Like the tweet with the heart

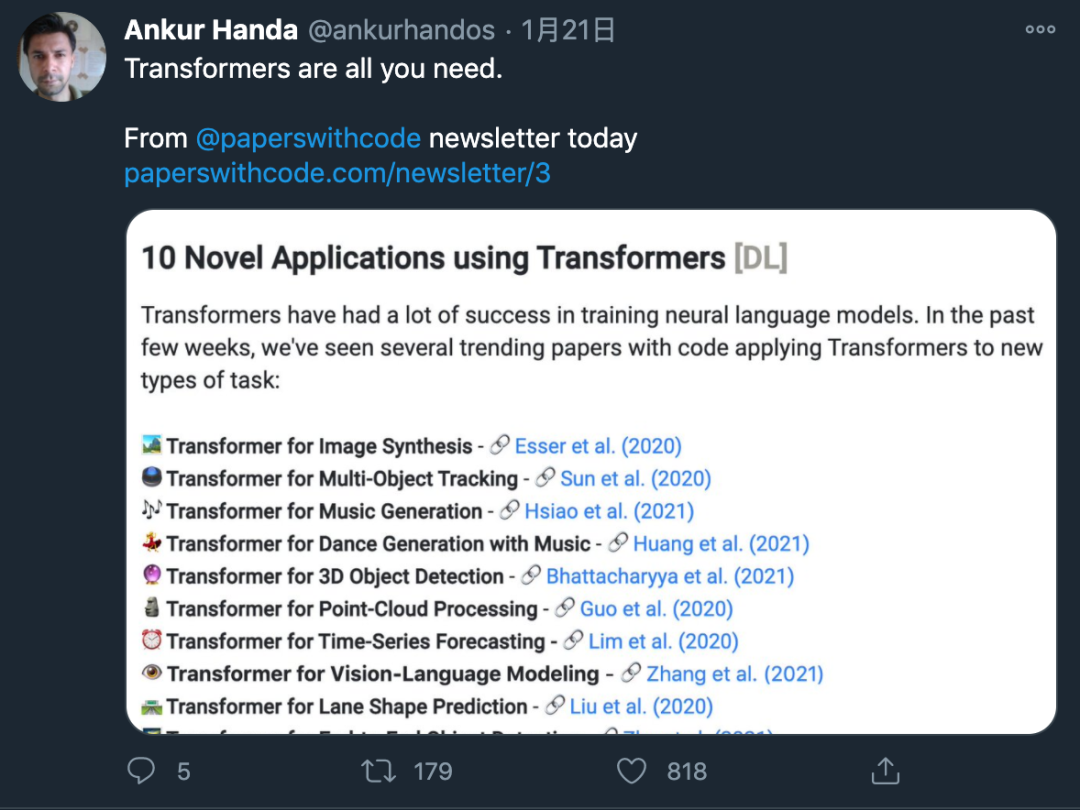pyautogui.click(x=631, y=771)
